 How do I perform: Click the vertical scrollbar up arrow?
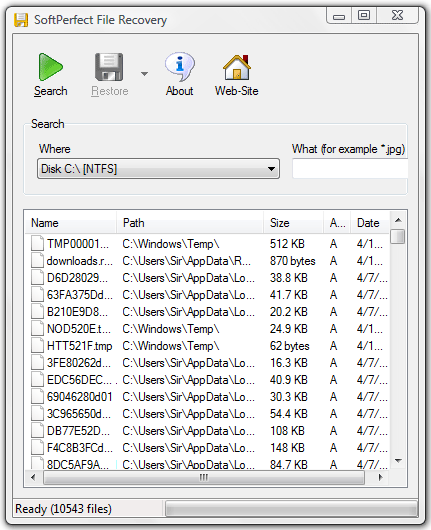coord(398,220)
